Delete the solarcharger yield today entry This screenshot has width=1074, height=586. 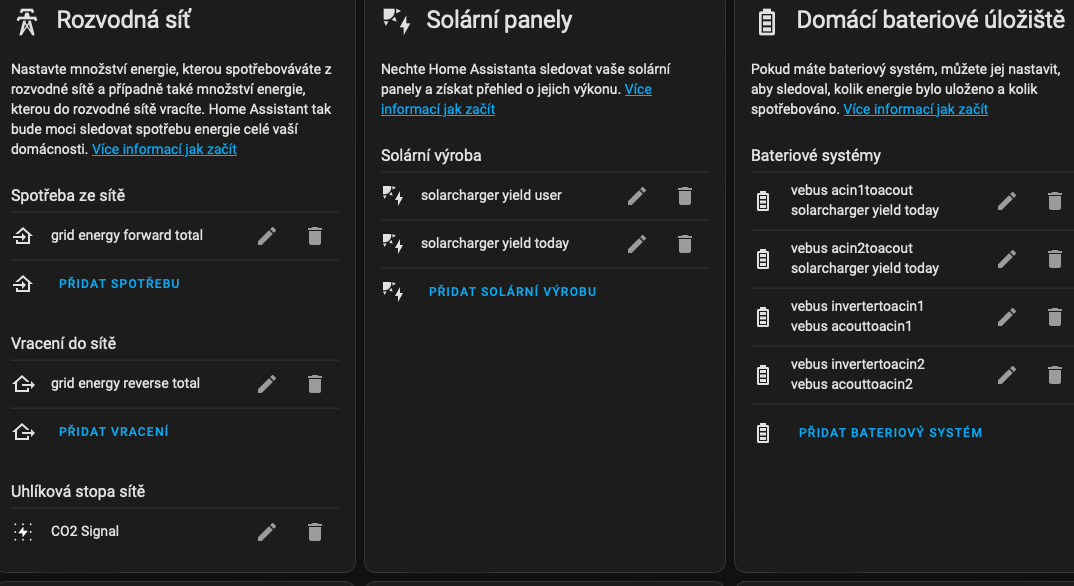685,244
